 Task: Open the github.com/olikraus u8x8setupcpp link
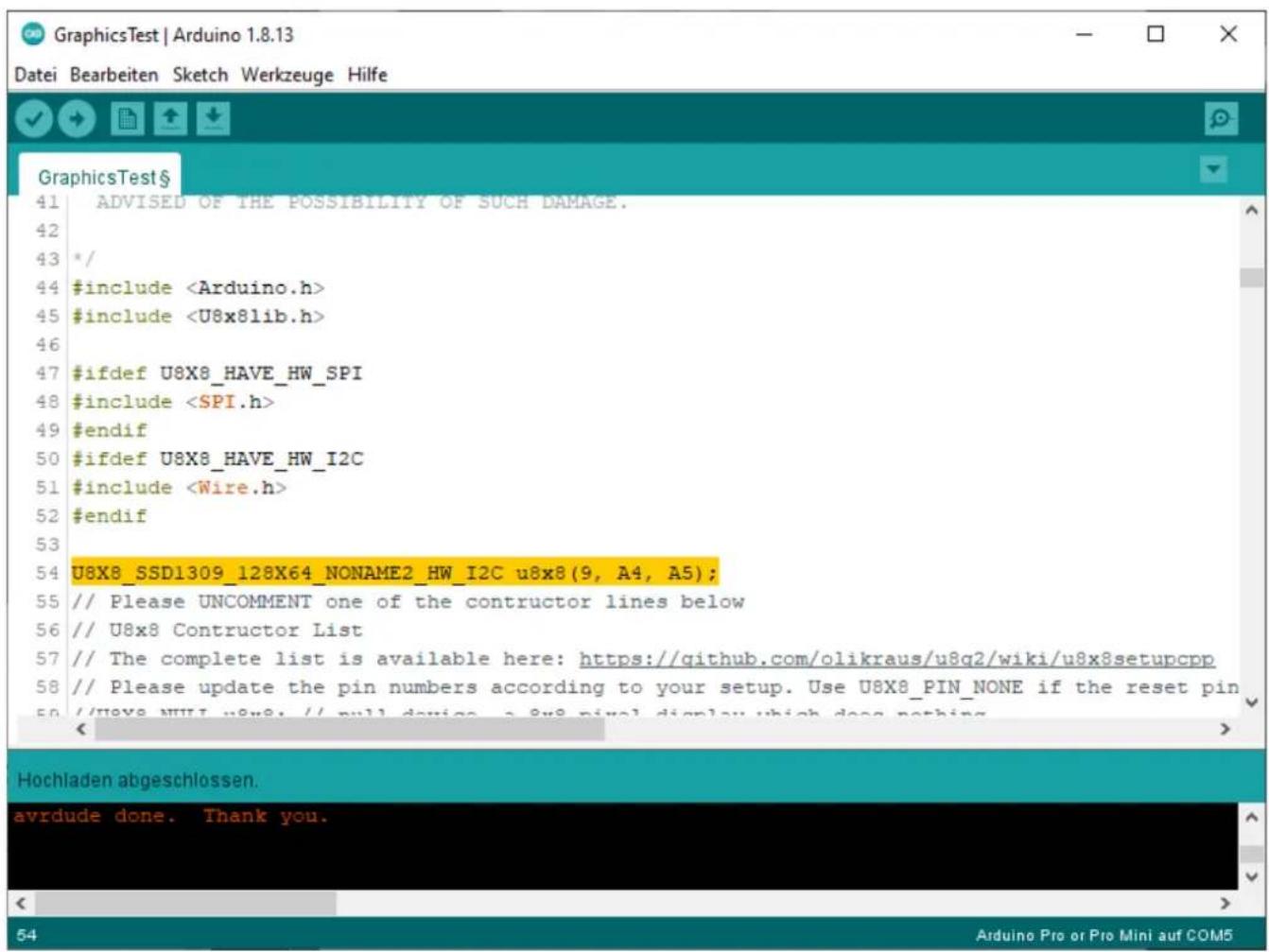pyautogui.click(x=896, y=658)
